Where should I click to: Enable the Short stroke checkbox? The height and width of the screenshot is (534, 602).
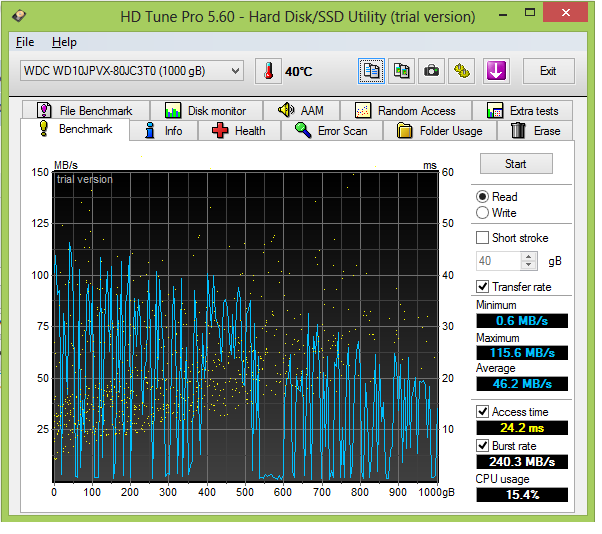click(x=484, y=238)
